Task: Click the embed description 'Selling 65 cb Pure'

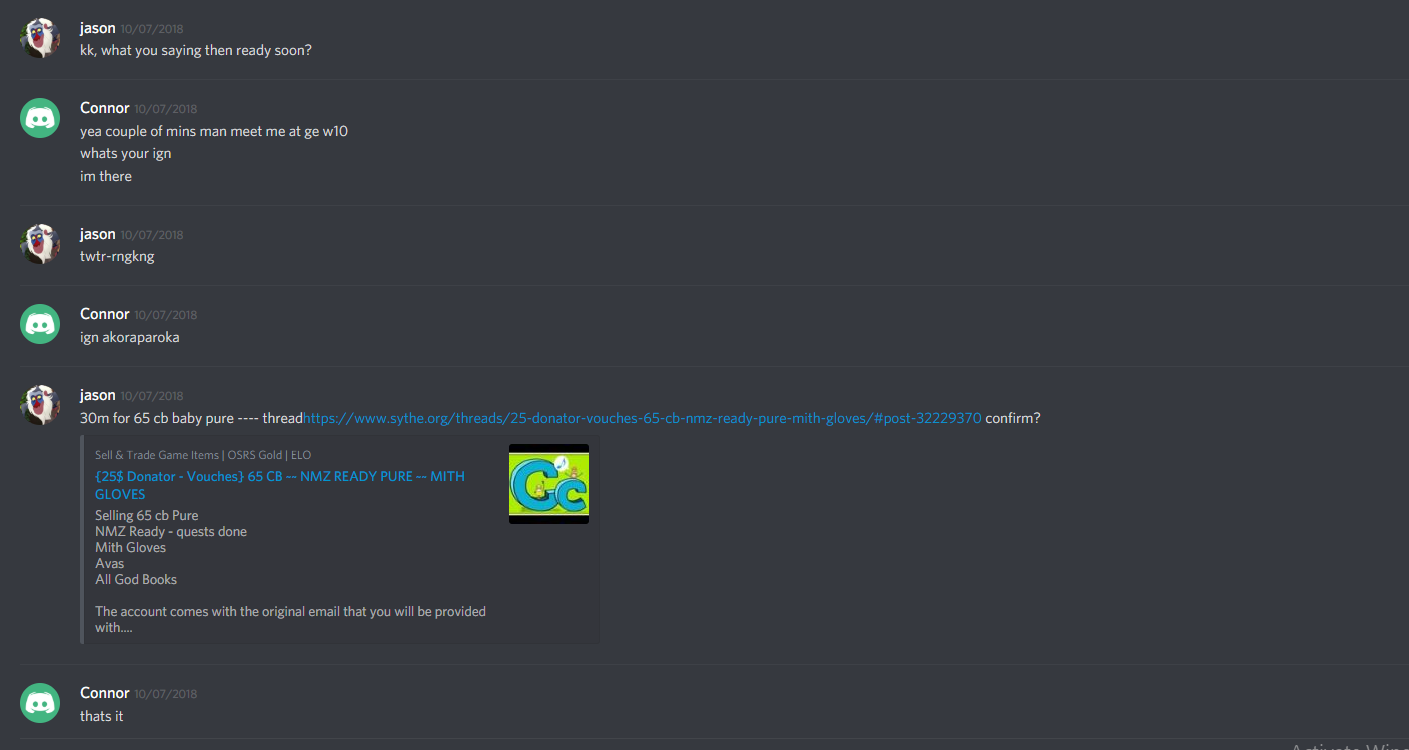Action: (x=147, y=516)
